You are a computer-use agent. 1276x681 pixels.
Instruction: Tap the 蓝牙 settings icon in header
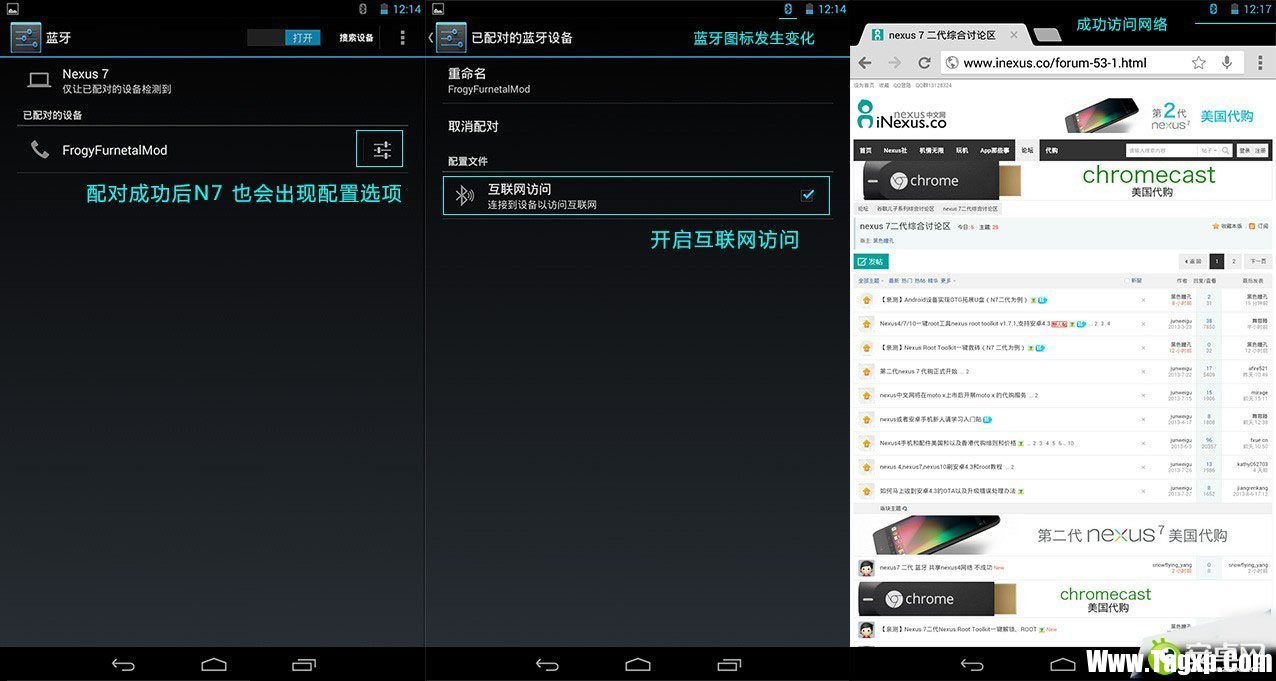25,38
